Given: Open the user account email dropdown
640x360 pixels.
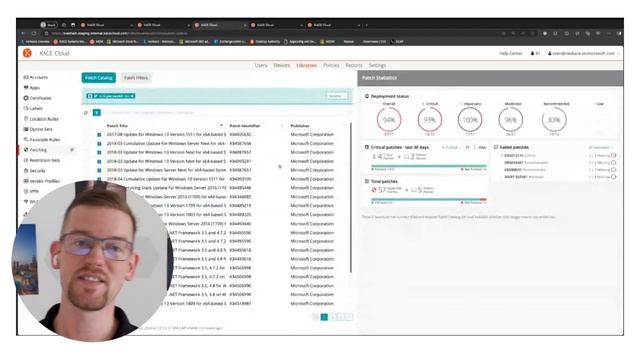Looking at the screenshot, I should pos(584,53).
